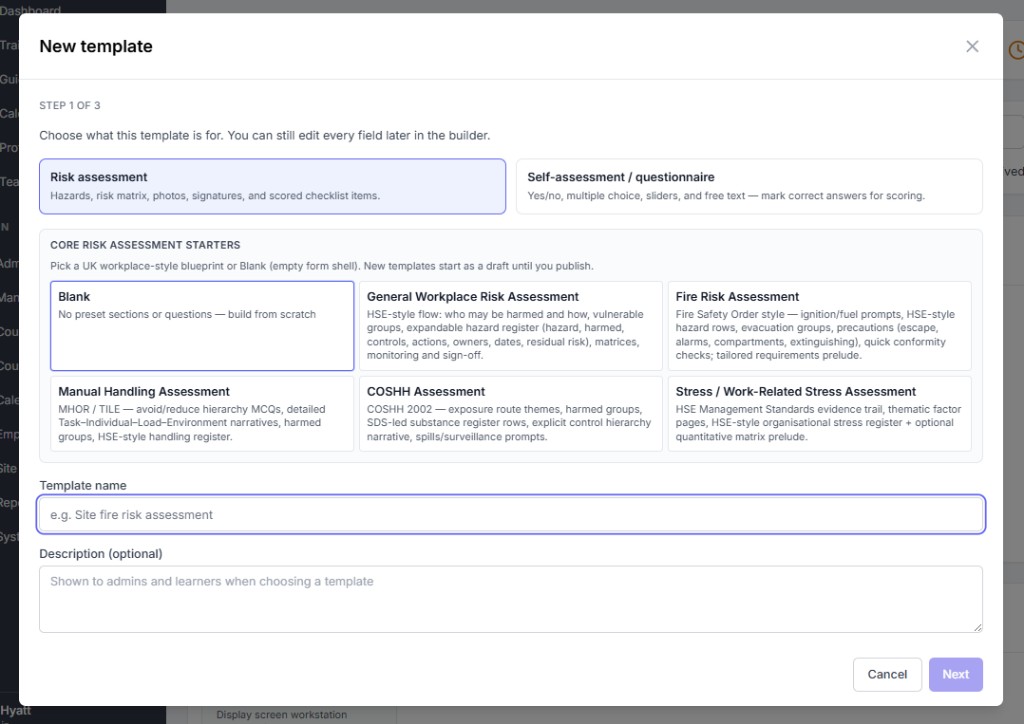Click 'Display screen workstation' in background page

pyautogui.click(x=281, y=715)
